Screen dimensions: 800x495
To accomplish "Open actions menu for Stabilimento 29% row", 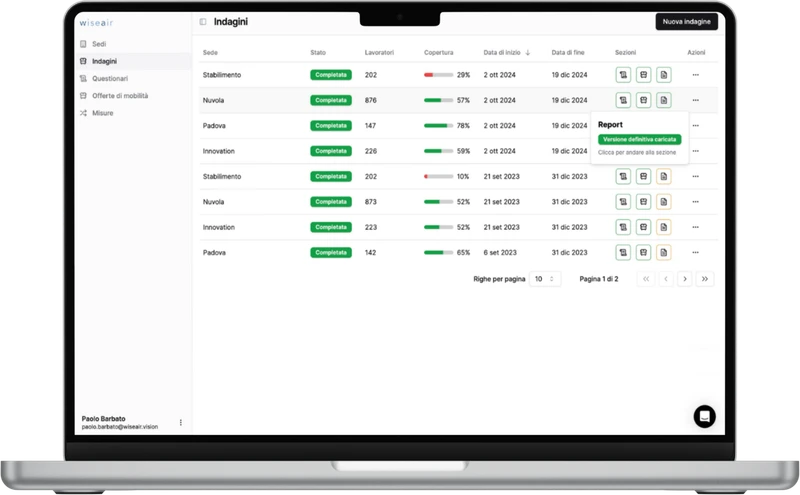I will [695, 75].
